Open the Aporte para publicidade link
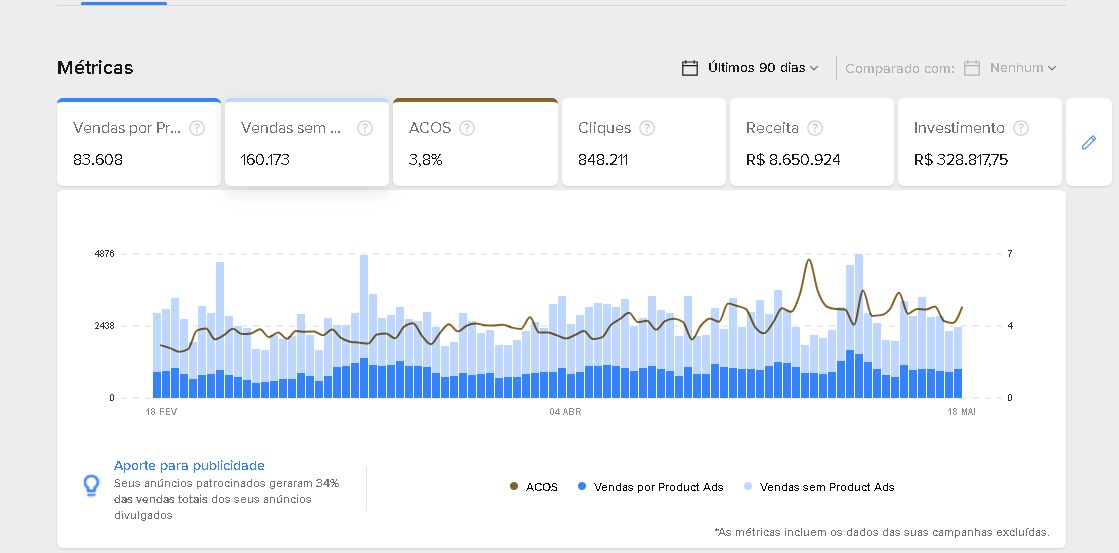Image resolution: width=1119 pixels, height=553 pixels. coord(189,465)
